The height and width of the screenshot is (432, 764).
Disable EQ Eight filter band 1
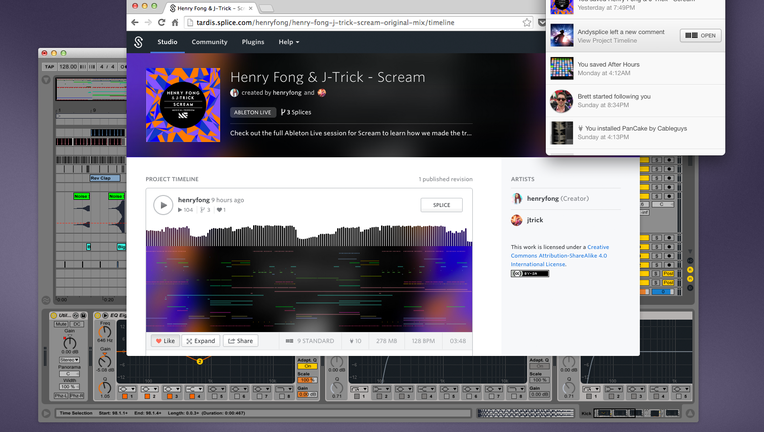[125, 396]
